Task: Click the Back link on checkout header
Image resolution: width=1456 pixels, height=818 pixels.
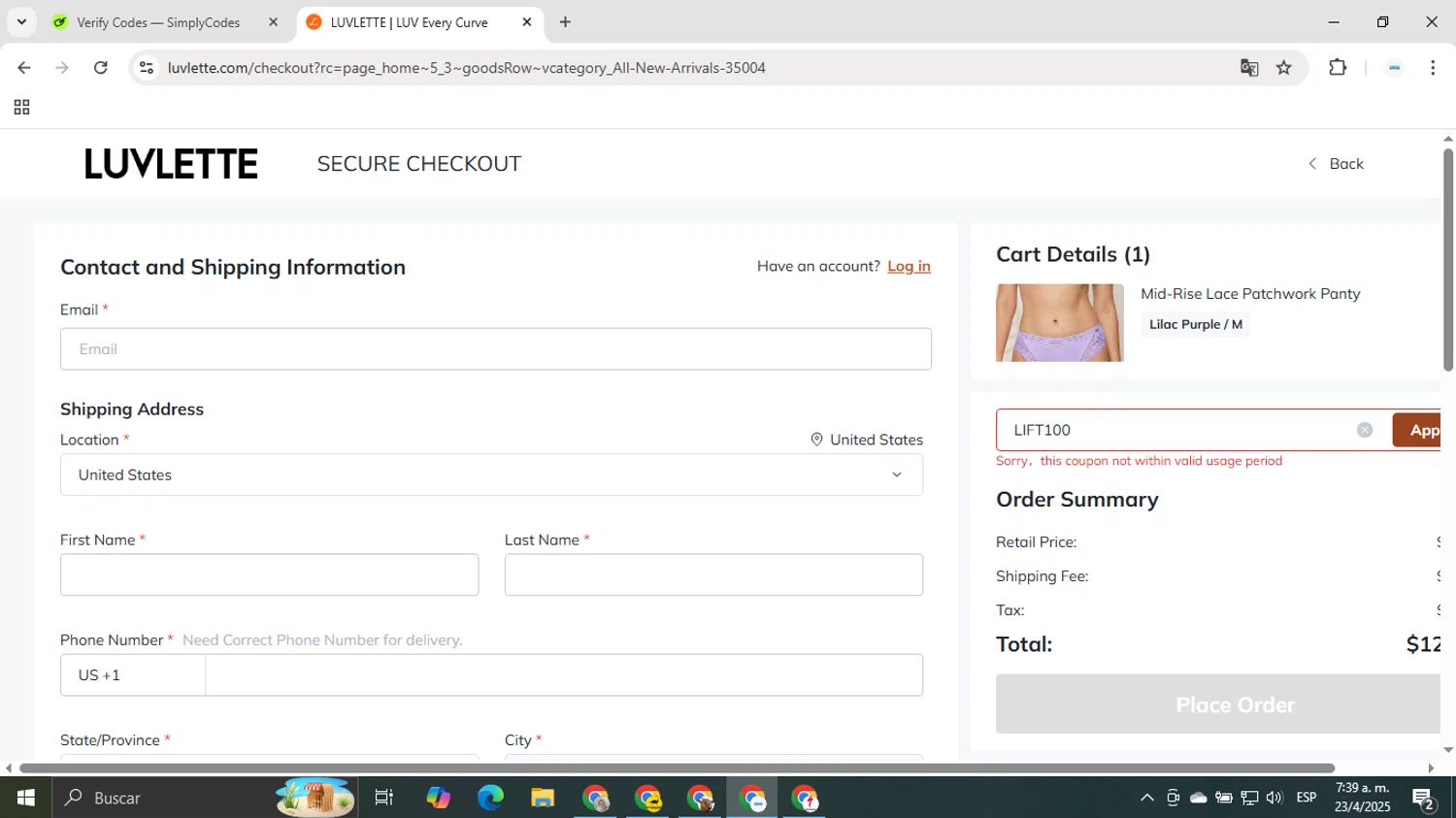Action: 1336,164
